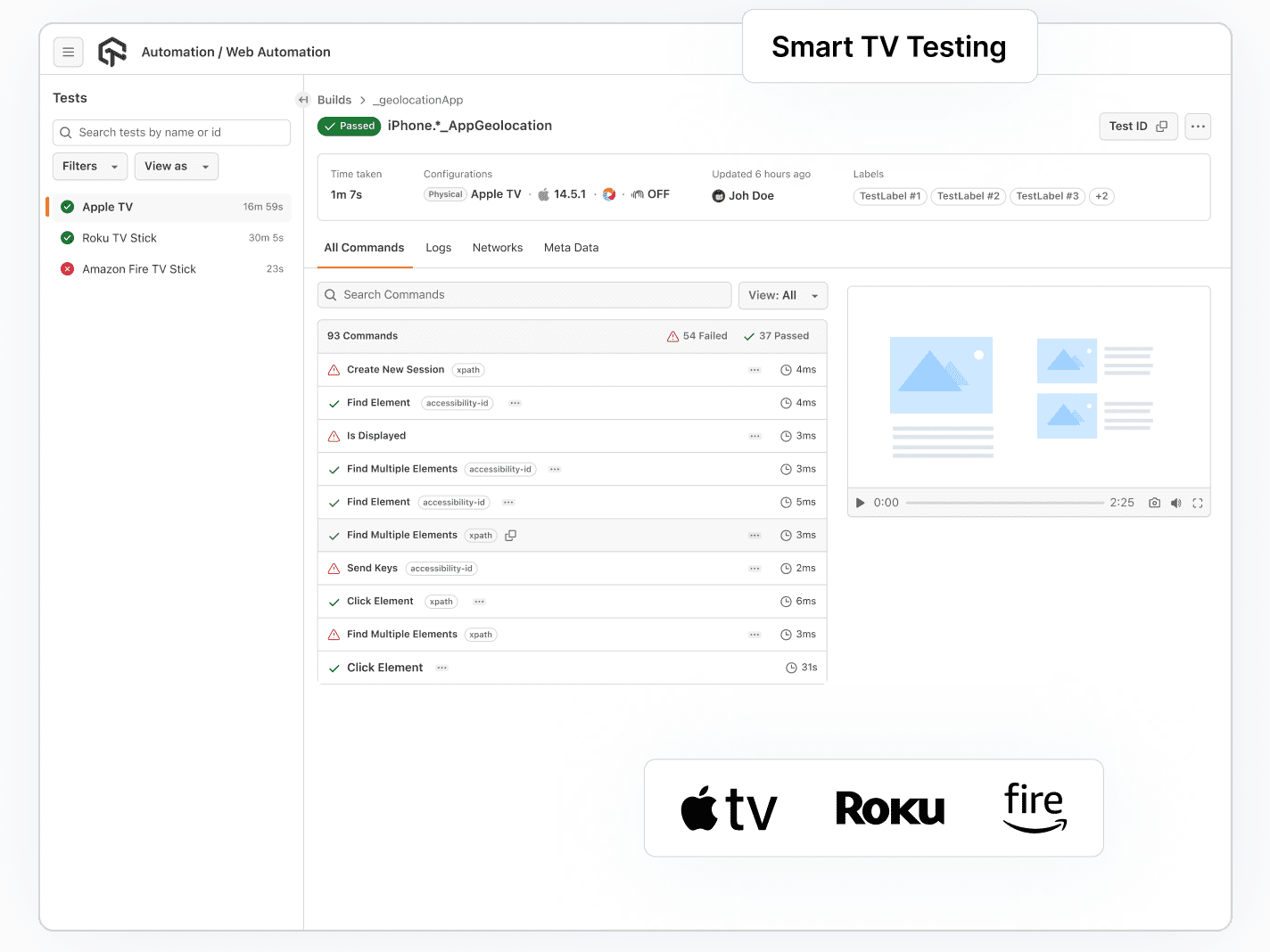The image size is (1270, 952).
Task: Open the hamburger navigation menu
Action: click(69, 52)
